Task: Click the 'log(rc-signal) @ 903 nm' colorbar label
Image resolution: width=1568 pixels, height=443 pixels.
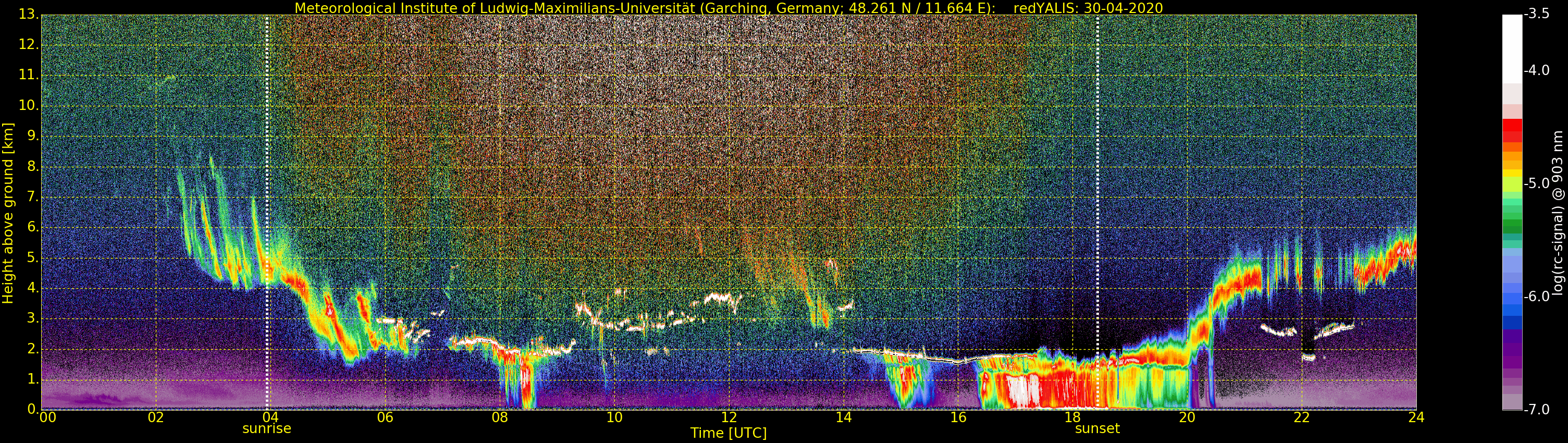Action: 1558,212
